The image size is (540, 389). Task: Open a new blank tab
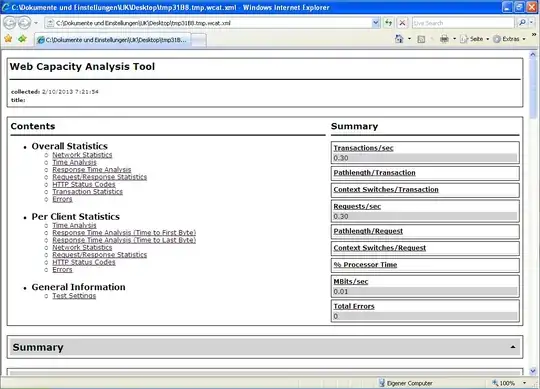(x=199, y=40)
